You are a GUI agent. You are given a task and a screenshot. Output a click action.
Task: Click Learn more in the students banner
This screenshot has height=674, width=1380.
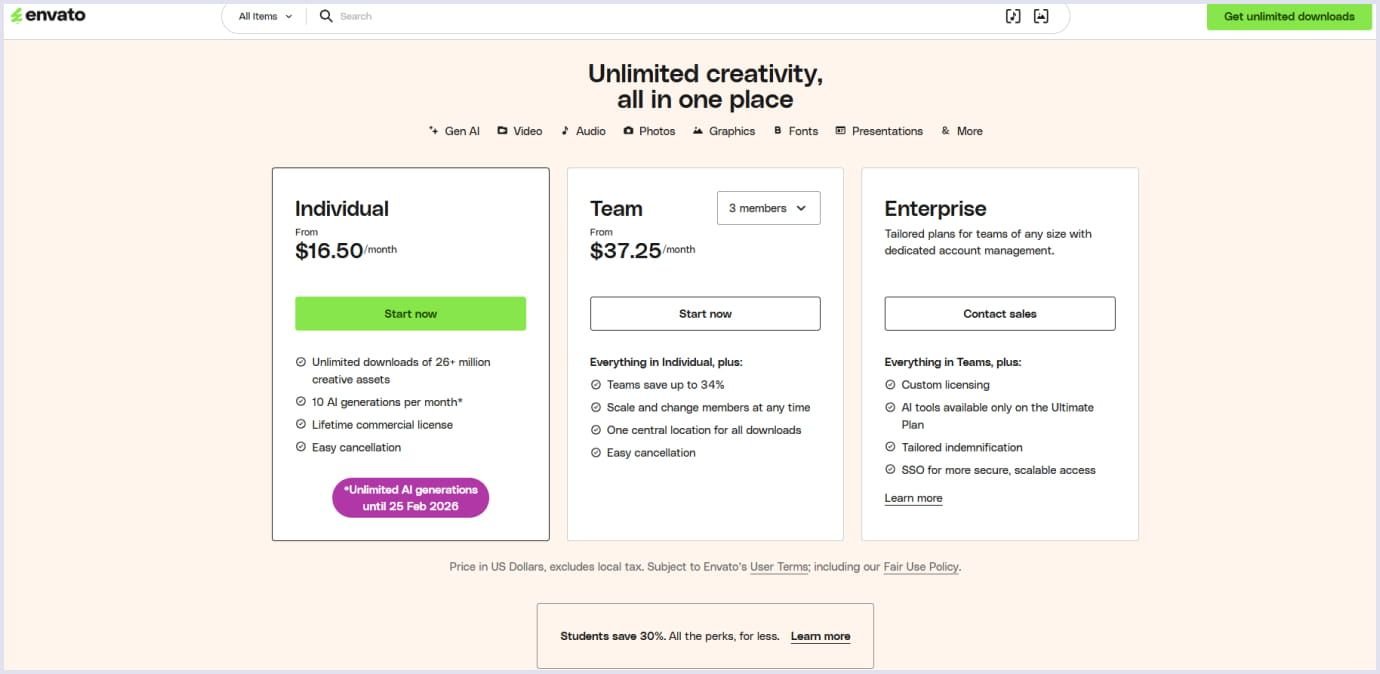point(820,635)
